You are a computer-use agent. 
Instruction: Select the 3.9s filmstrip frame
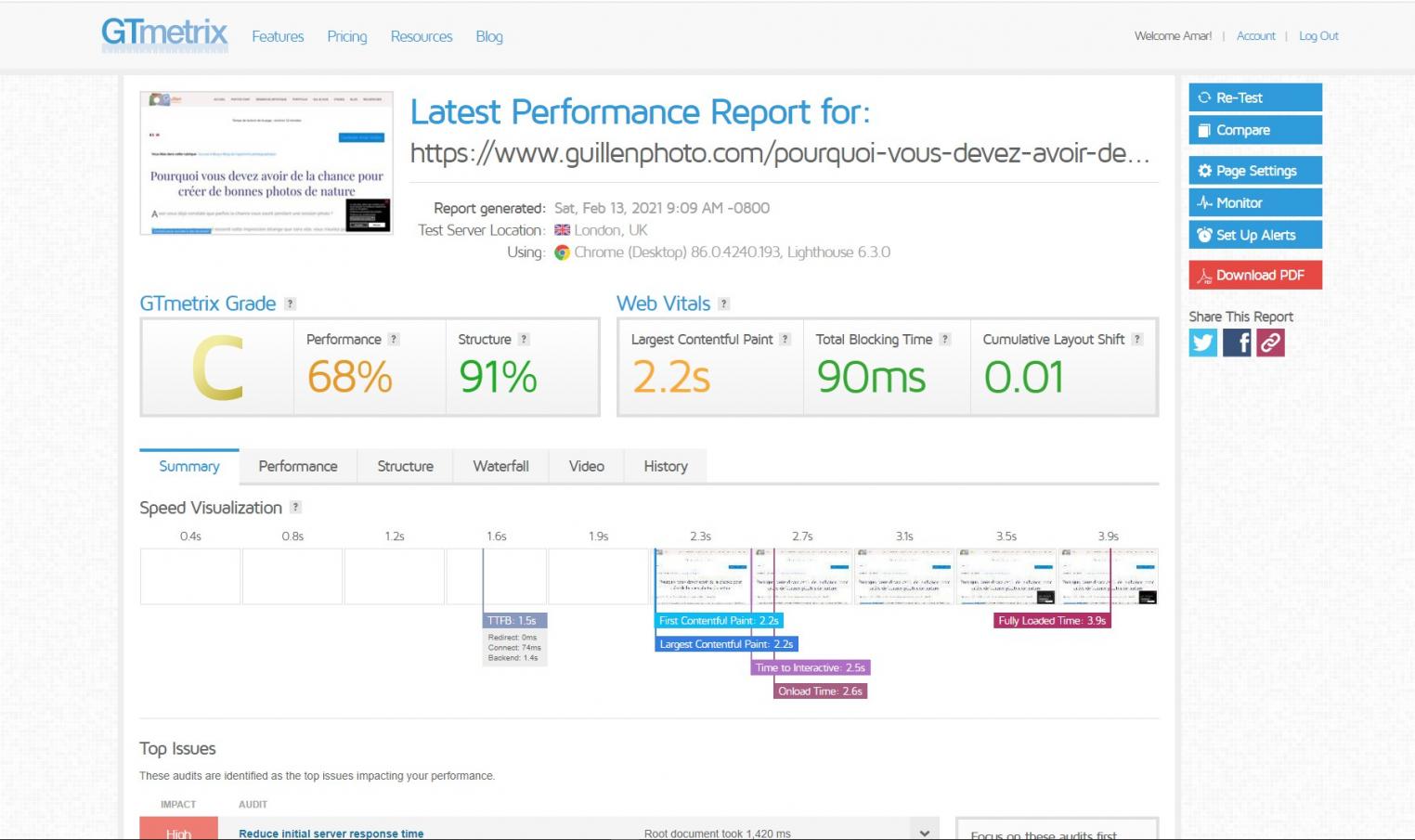click(x=1109, y=576)
